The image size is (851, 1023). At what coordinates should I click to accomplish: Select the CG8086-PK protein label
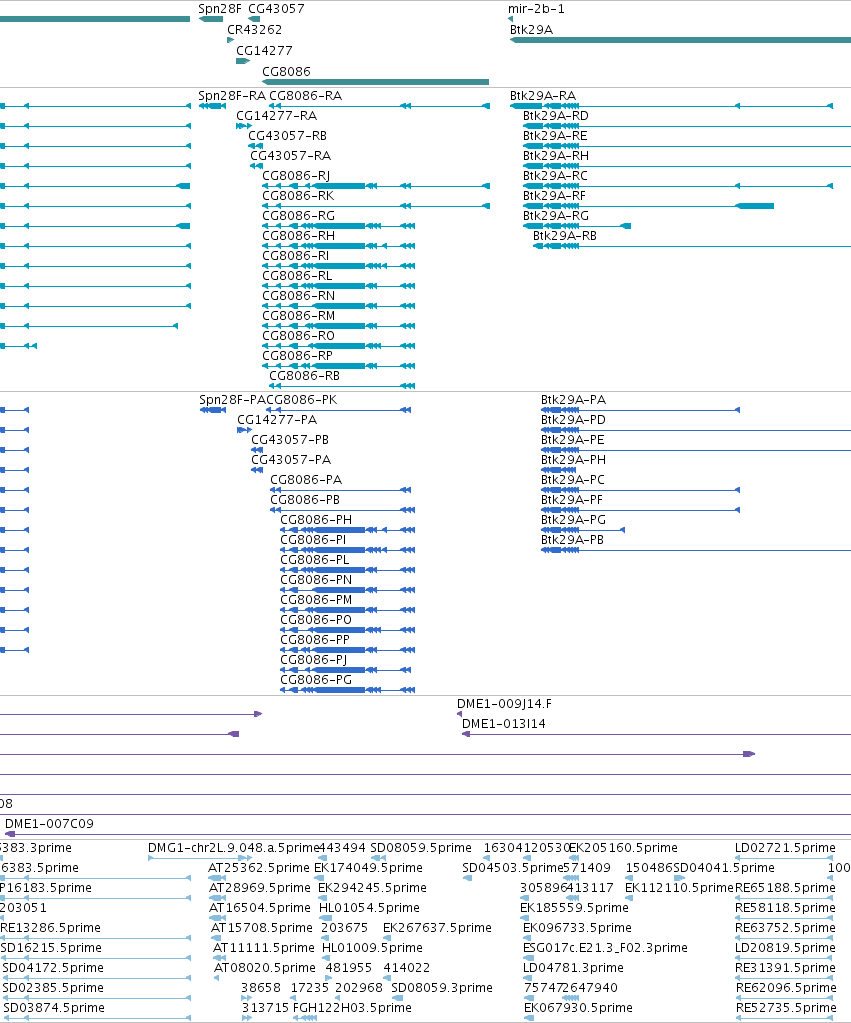[302, 400]
